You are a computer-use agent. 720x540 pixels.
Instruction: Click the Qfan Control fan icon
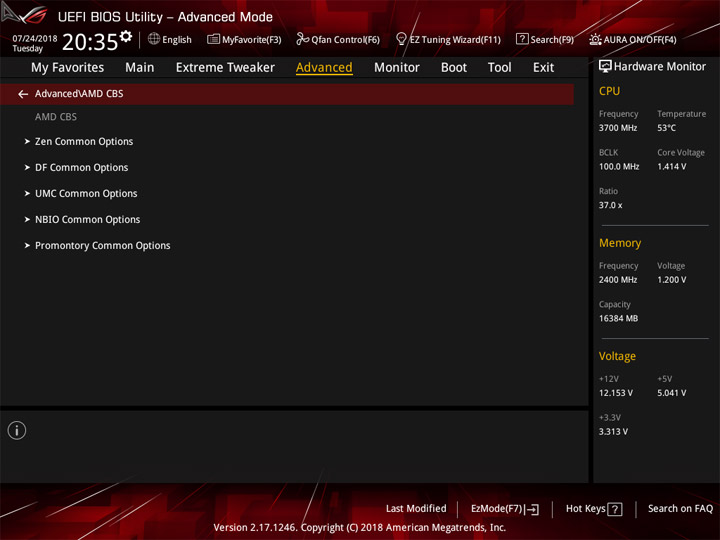[x=302, y=39]
